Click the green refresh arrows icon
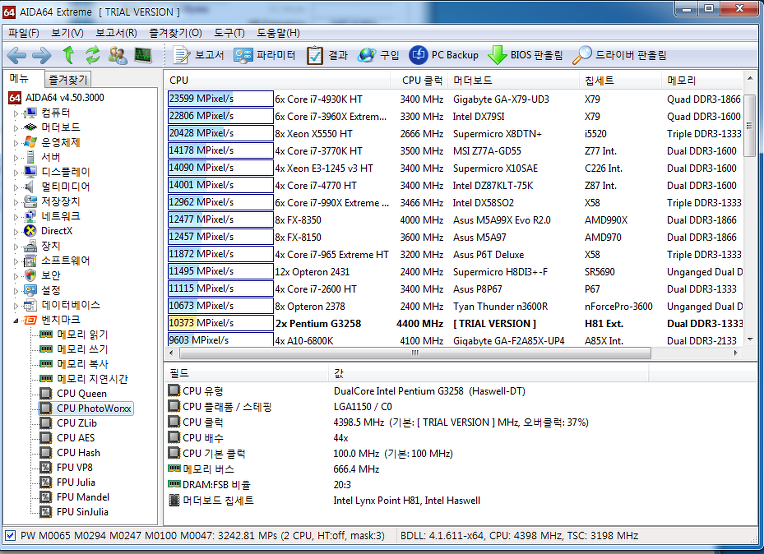764x554 pixels. [x=93, y=55]
